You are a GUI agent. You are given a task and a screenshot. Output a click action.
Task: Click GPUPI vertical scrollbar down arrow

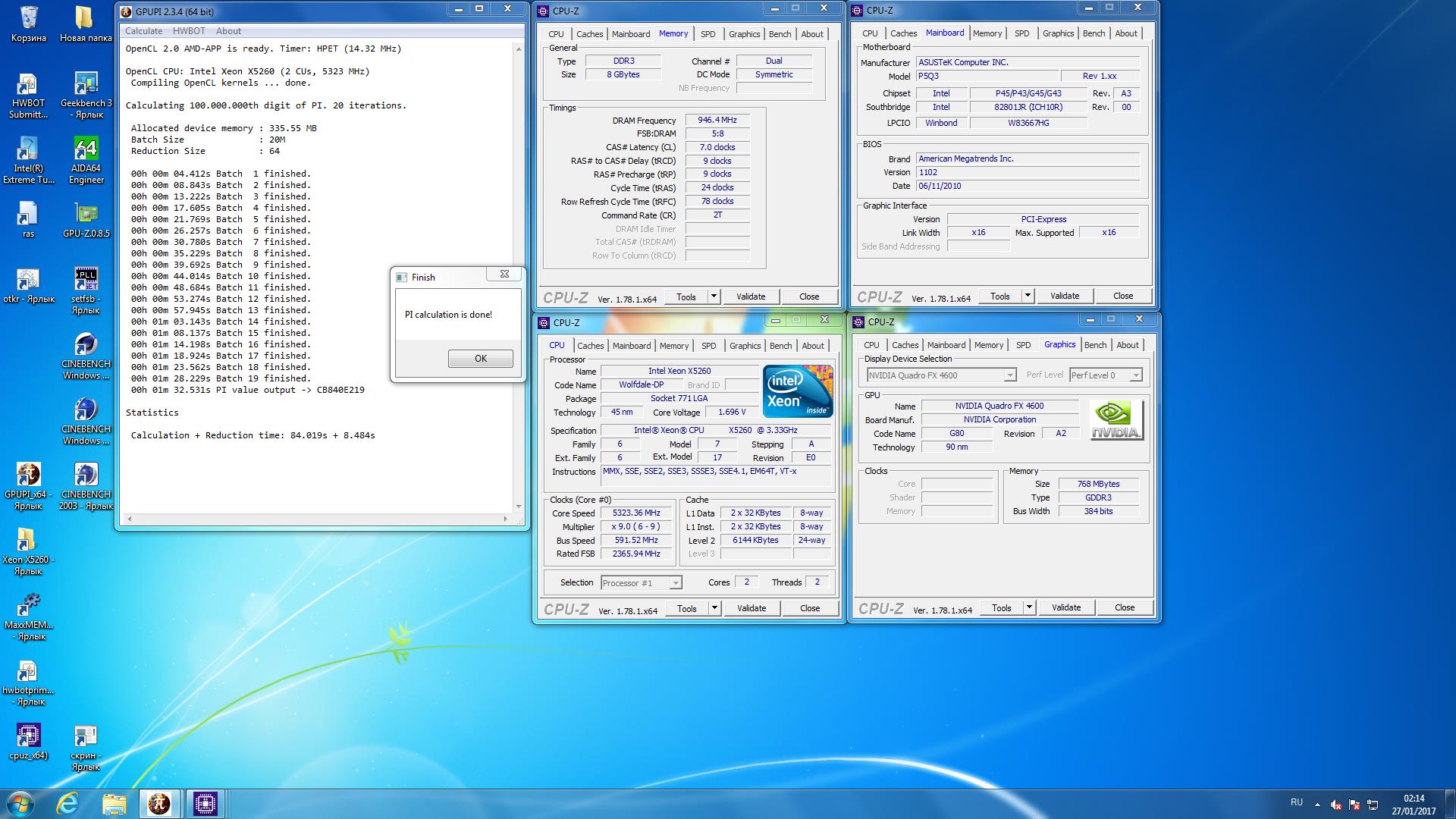point(519,507)
